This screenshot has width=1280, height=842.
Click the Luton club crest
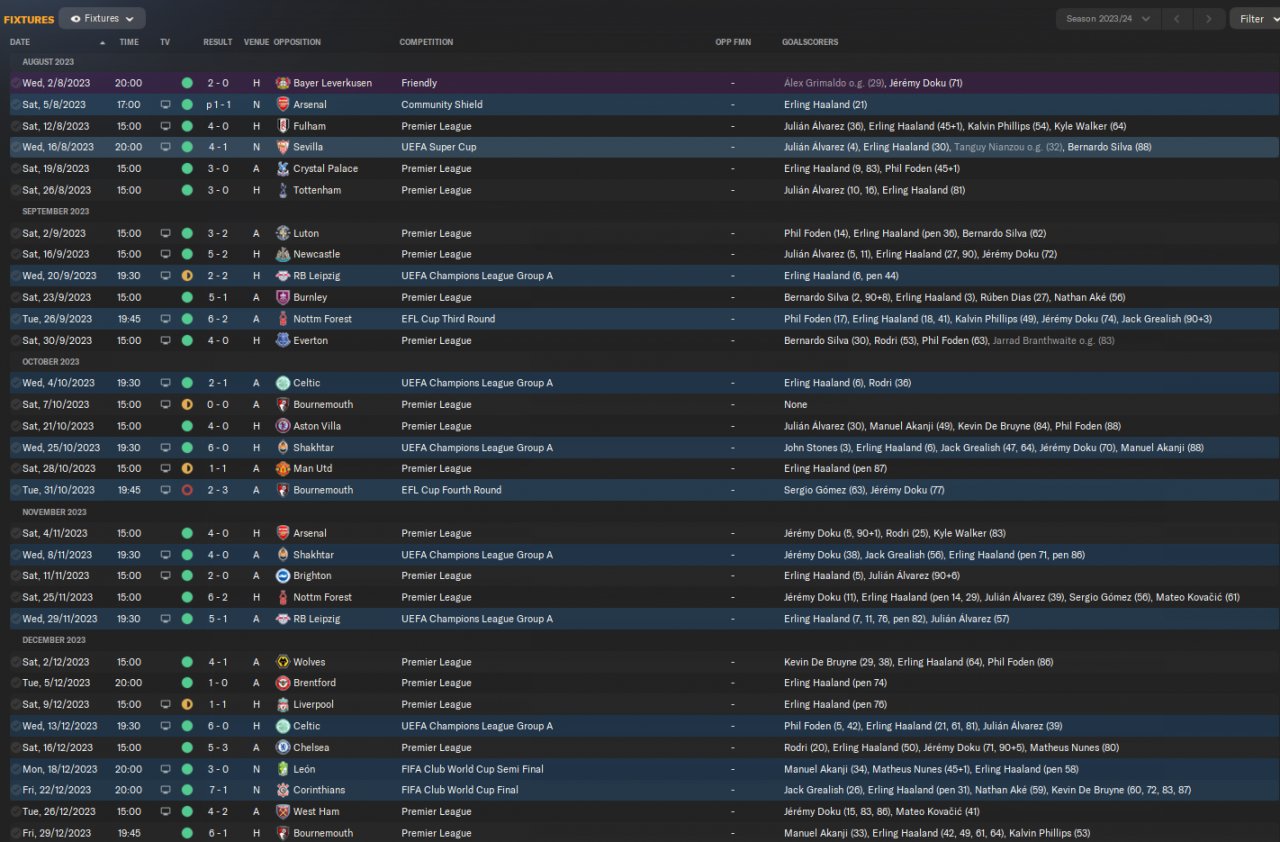click(x=283, y=233)
